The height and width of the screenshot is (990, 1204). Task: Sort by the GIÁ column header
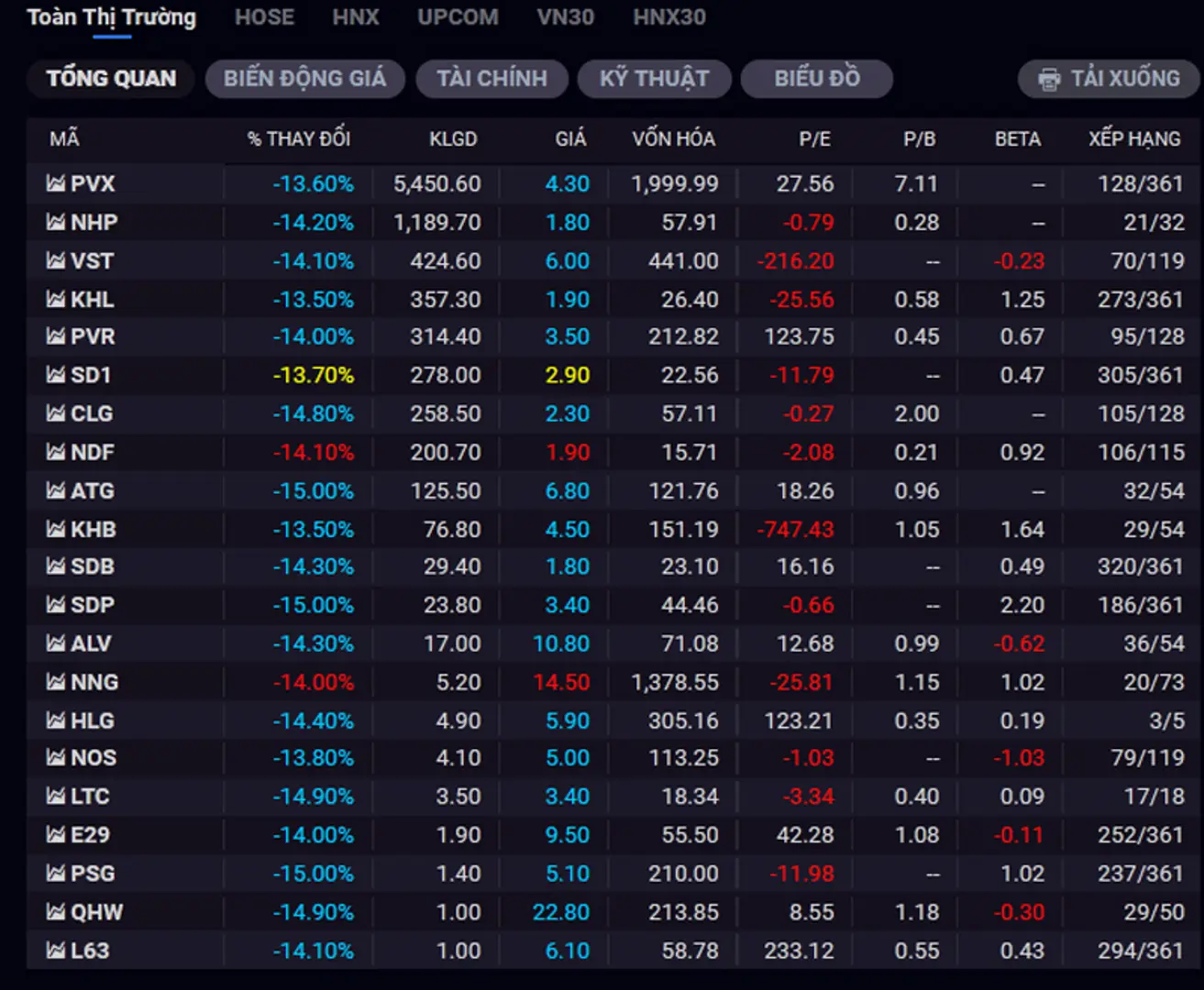point(570,139)
